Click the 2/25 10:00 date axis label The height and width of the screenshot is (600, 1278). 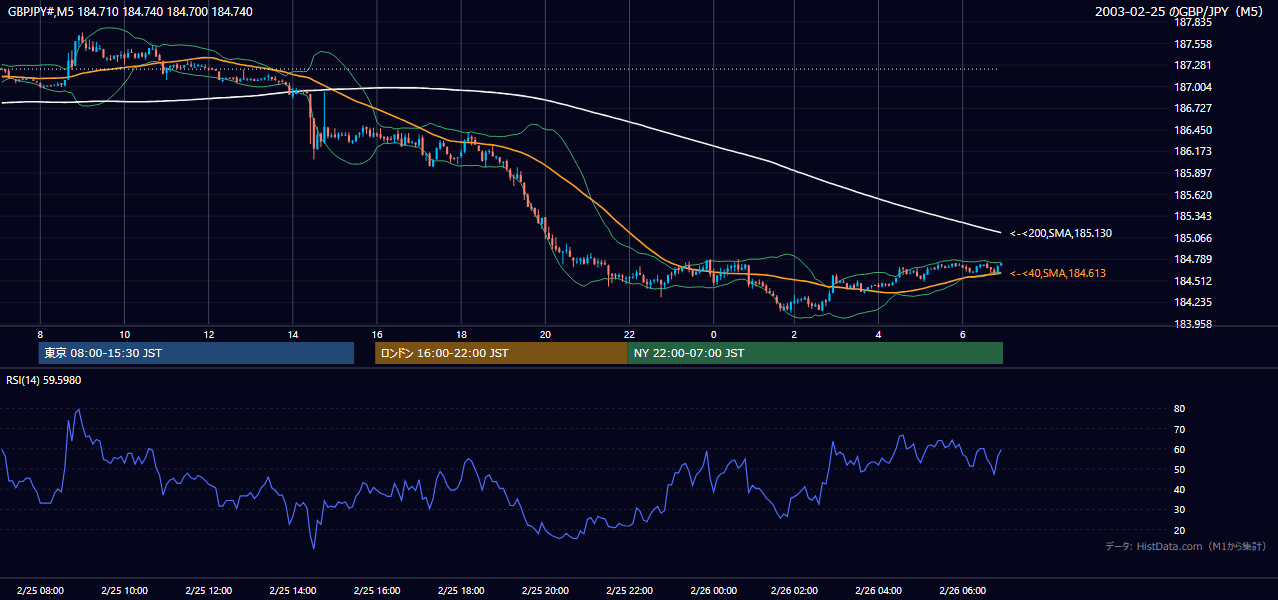coord(124,590)
